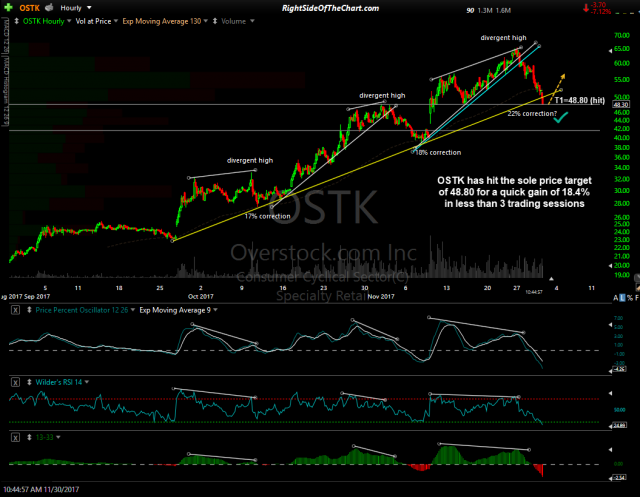Open the Exp Moving Average 9 dropdown
The image size is (640, 497).
(x=216, y=311)
